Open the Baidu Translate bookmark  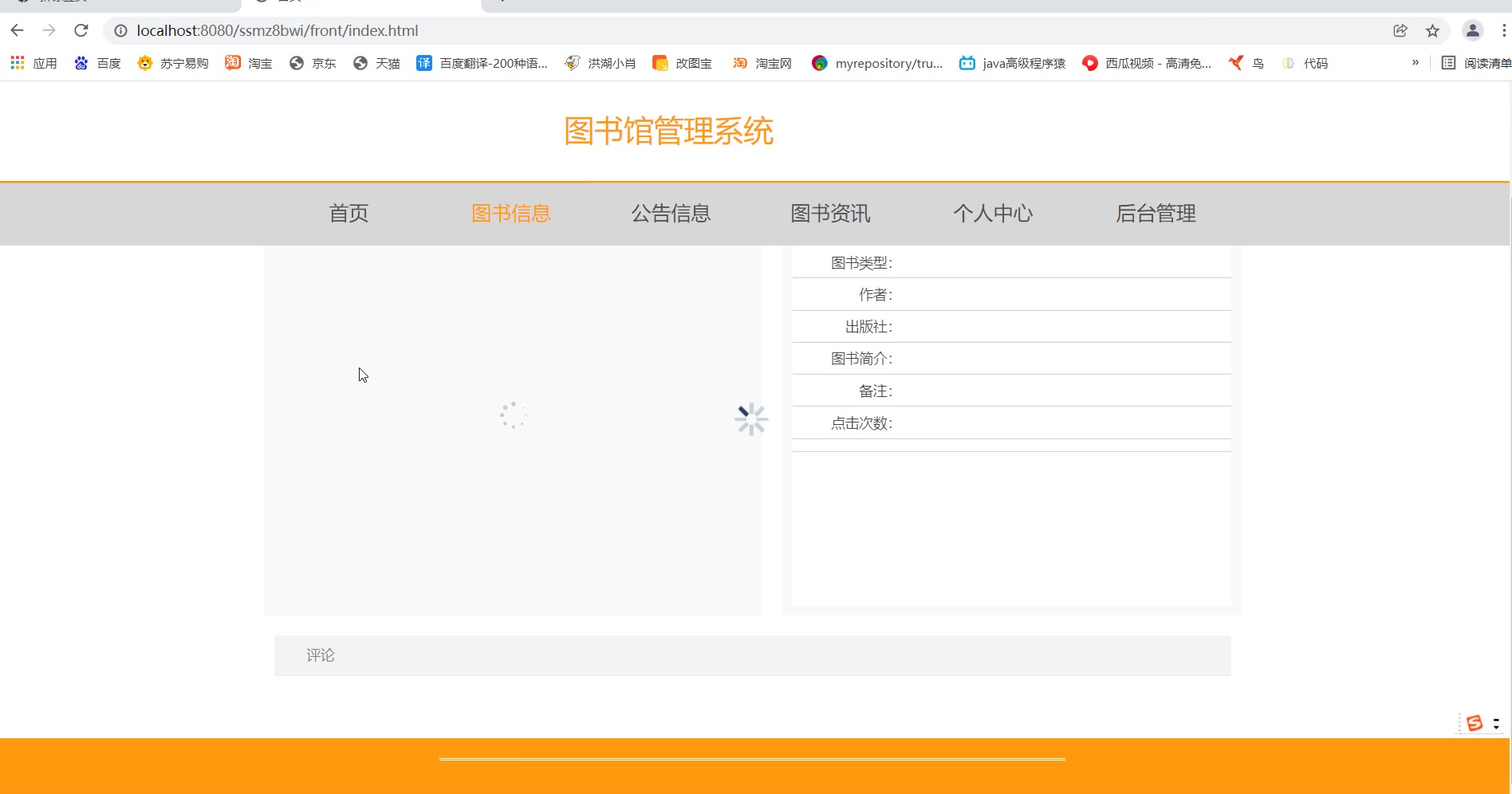[482, 63]
